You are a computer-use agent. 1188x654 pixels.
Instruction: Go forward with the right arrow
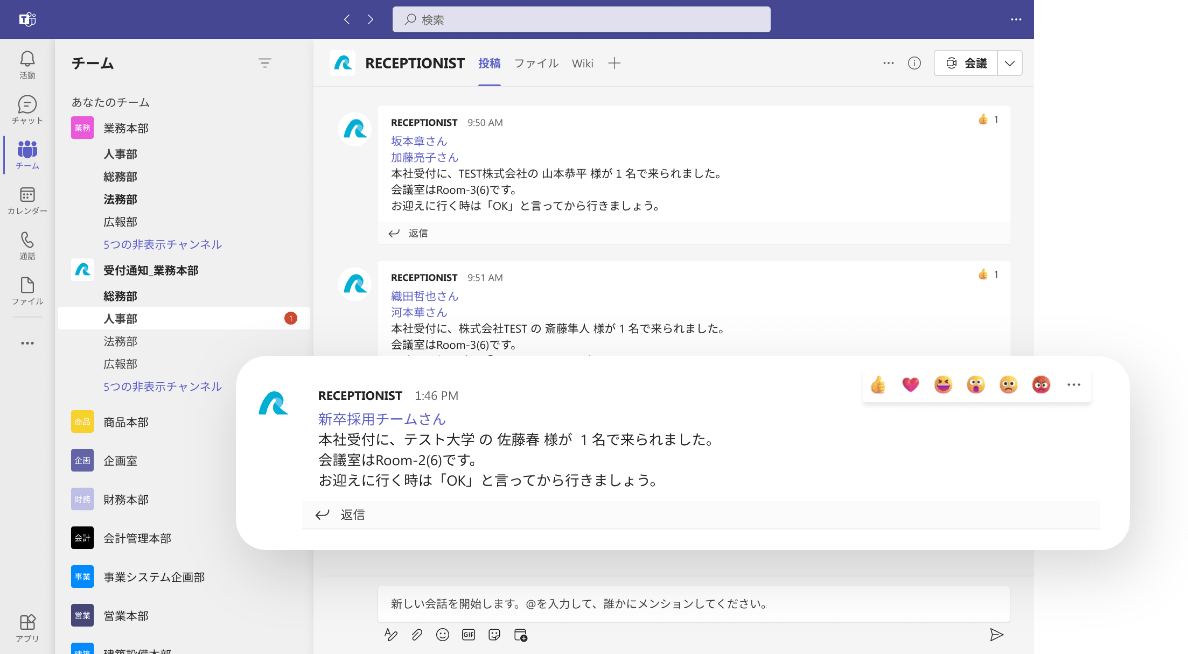(x=370, y=19)
